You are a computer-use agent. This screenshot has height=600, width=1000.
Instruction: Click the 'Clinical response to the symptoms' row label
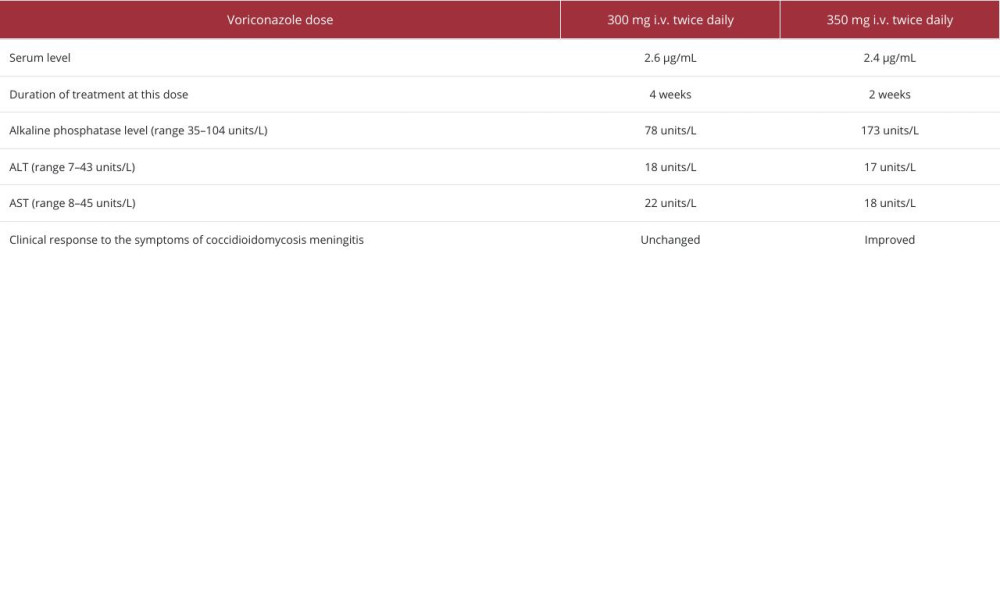tap(186, 240)
